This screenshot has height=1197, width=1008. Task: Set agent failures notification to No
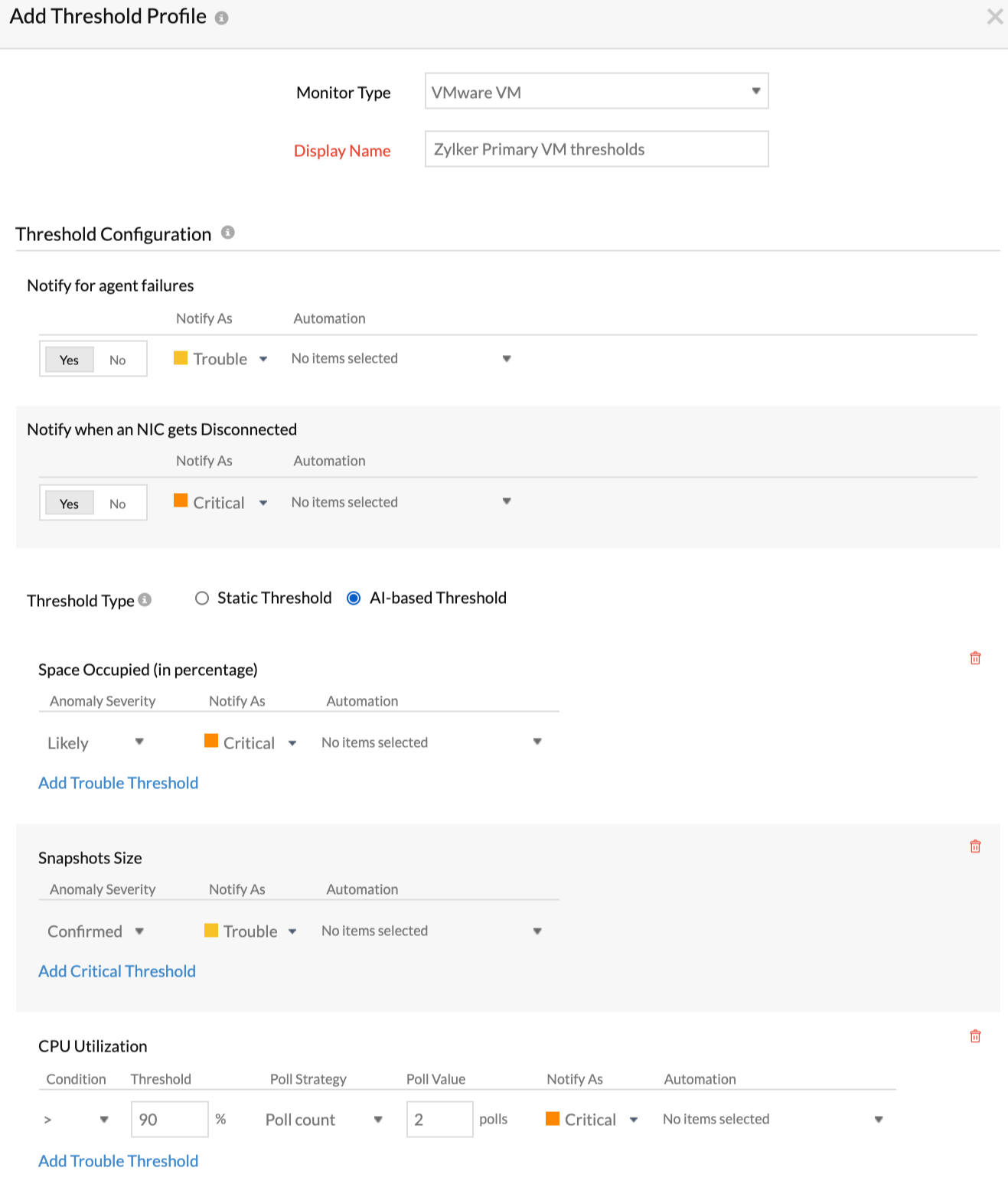click(x=117, y=360)
